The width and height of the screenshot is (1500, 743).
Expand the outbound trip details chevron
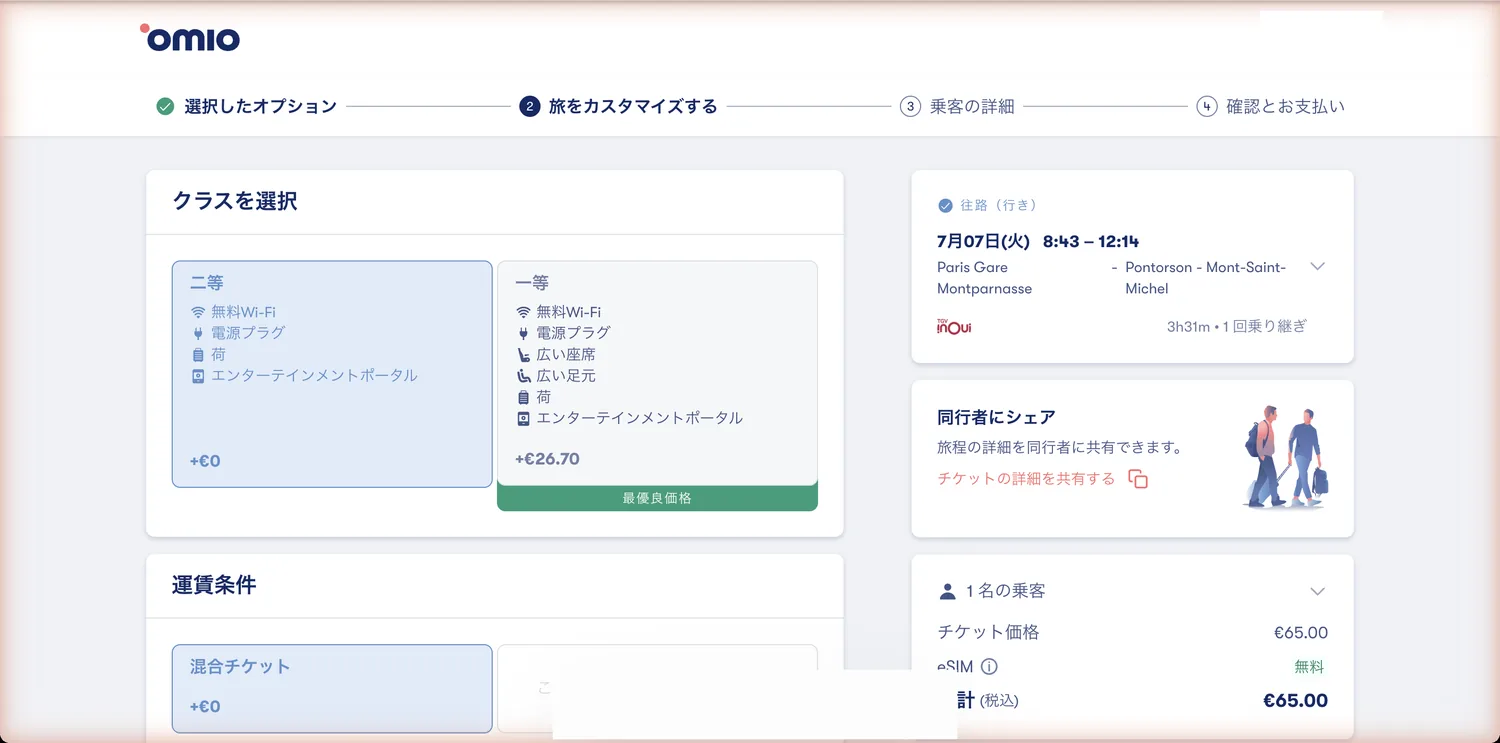pyautogui.click(x=1318, y=267)
